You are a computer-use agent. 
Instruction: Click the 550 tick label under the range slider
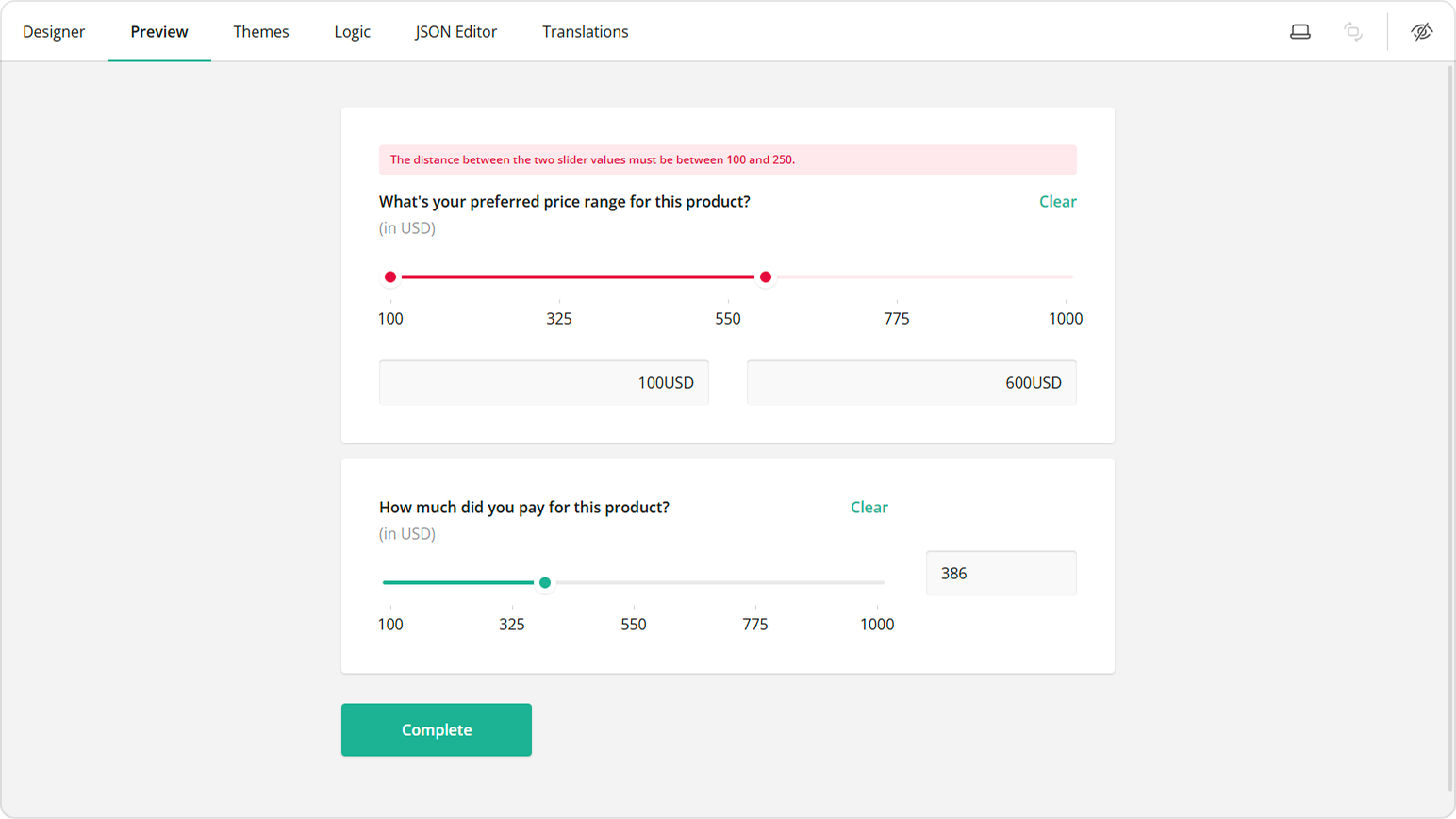pos(726,318)
